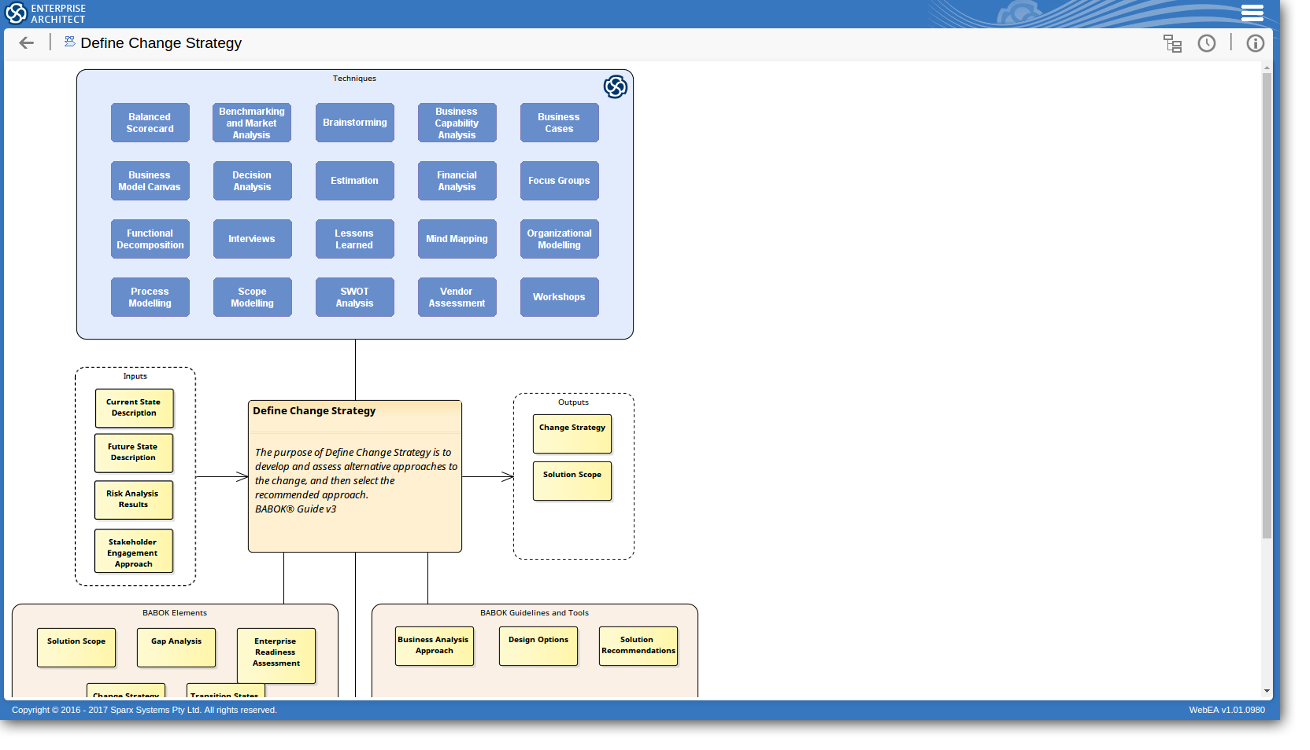The width and height of the screenshot is (1310, 750).
Task: Open the hamburger menu in header
Action: [1252, 13]
